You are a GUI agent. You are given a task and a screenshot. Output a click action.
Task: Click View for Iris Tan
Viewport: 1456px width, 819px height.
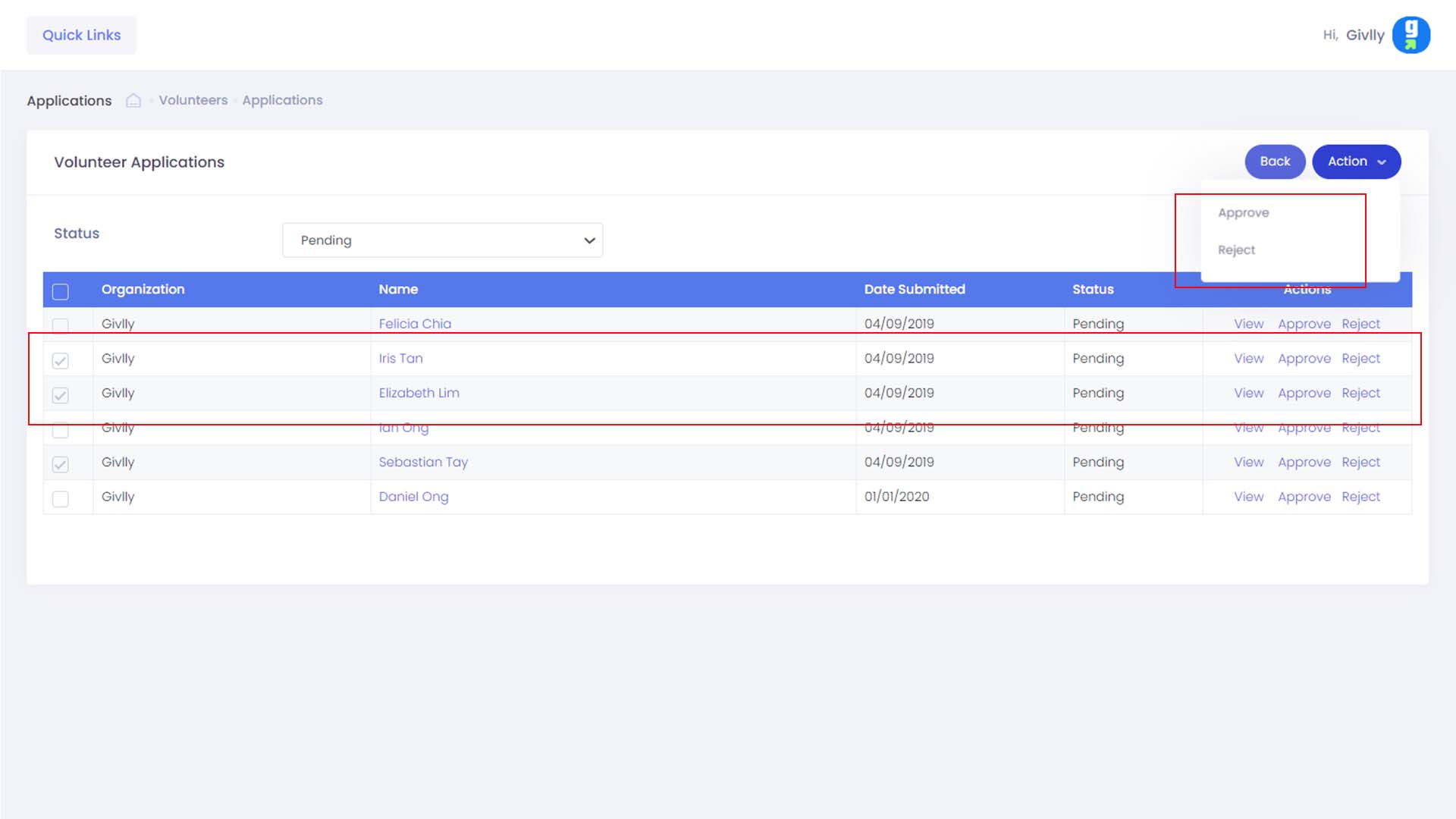tap(1248, 358)
